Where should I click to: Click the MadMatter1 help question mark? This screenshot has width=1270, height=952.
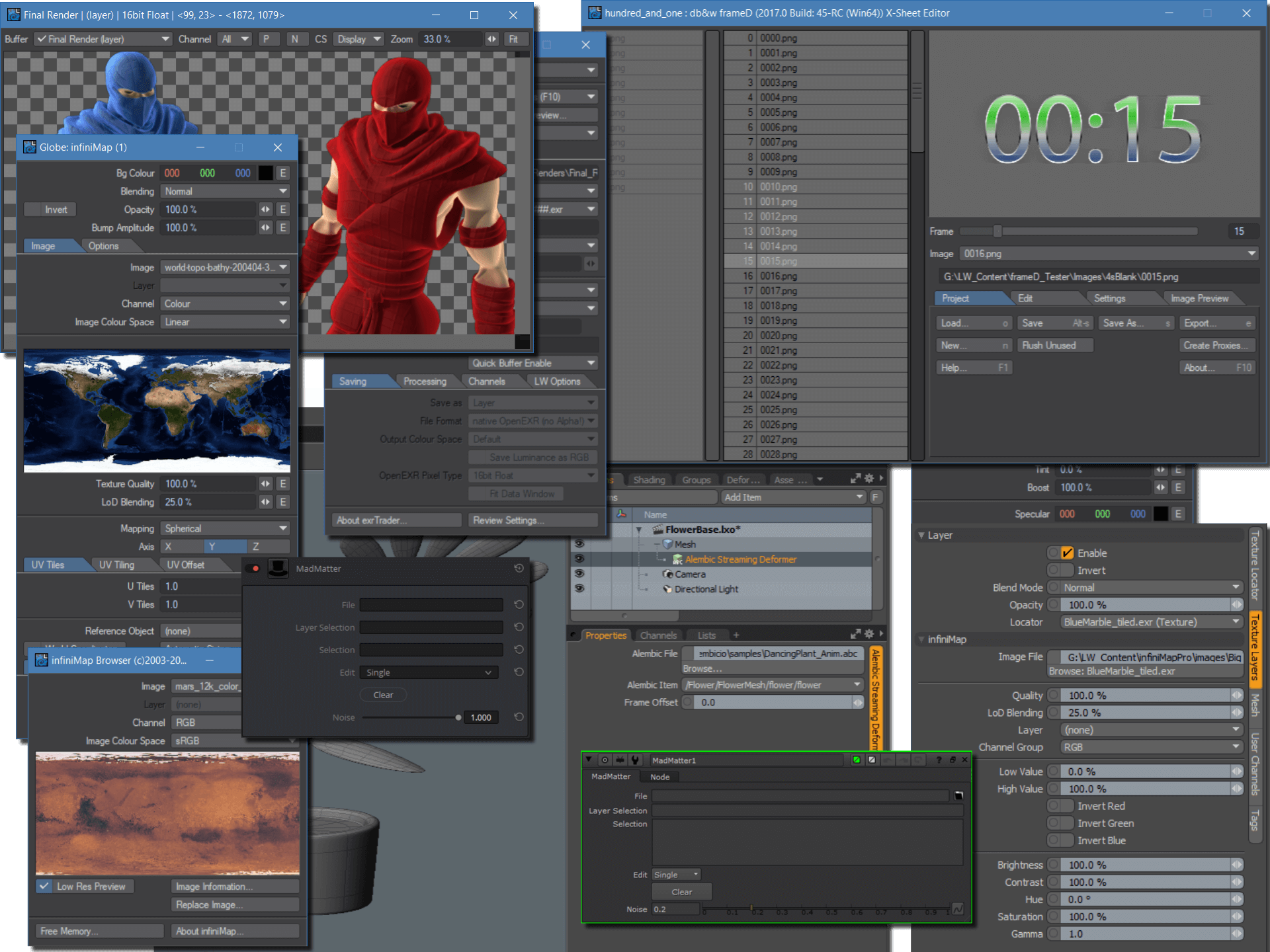938,760
